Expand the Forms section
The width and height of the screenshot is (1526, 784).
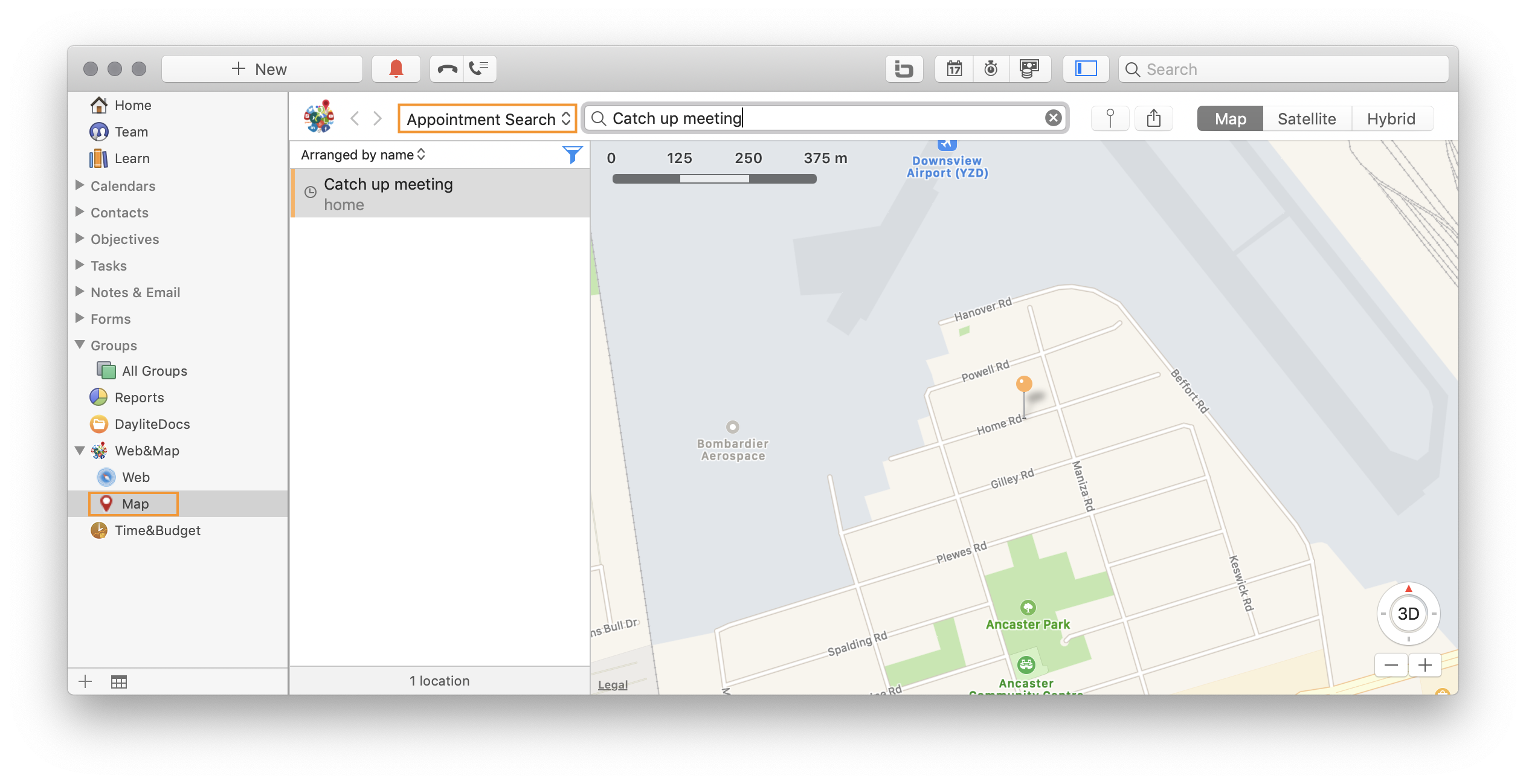79,318
